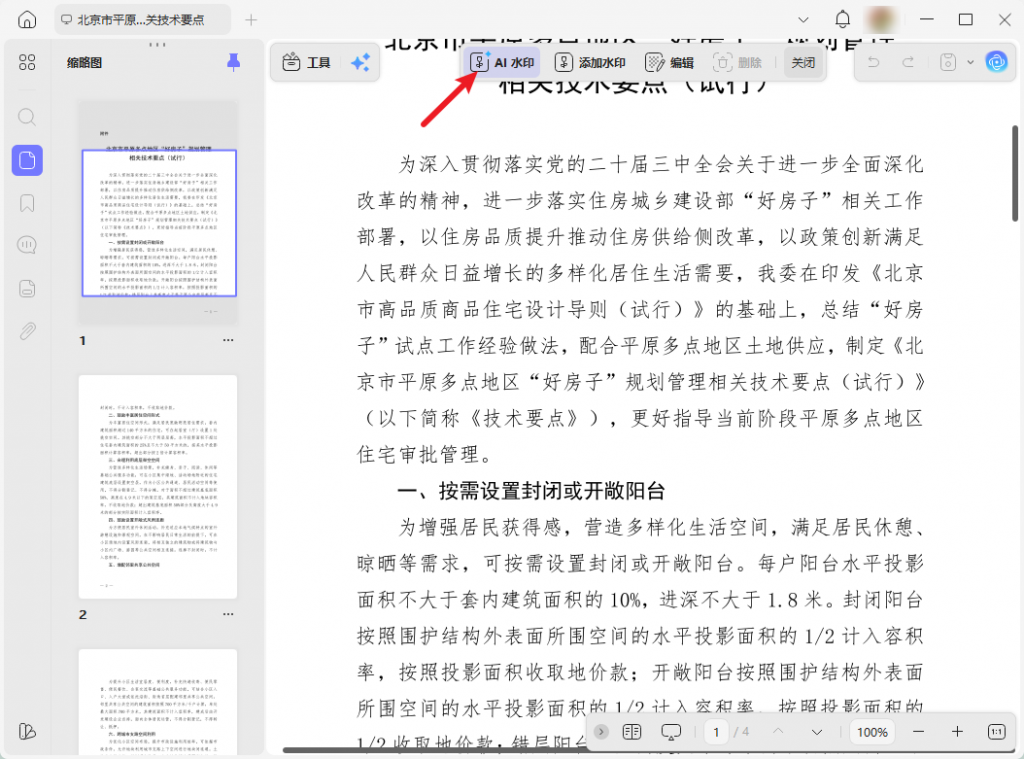This screenshot has width=1024, height=759.
Task: Click the AI 水印 watermark button
Action: 501,62
